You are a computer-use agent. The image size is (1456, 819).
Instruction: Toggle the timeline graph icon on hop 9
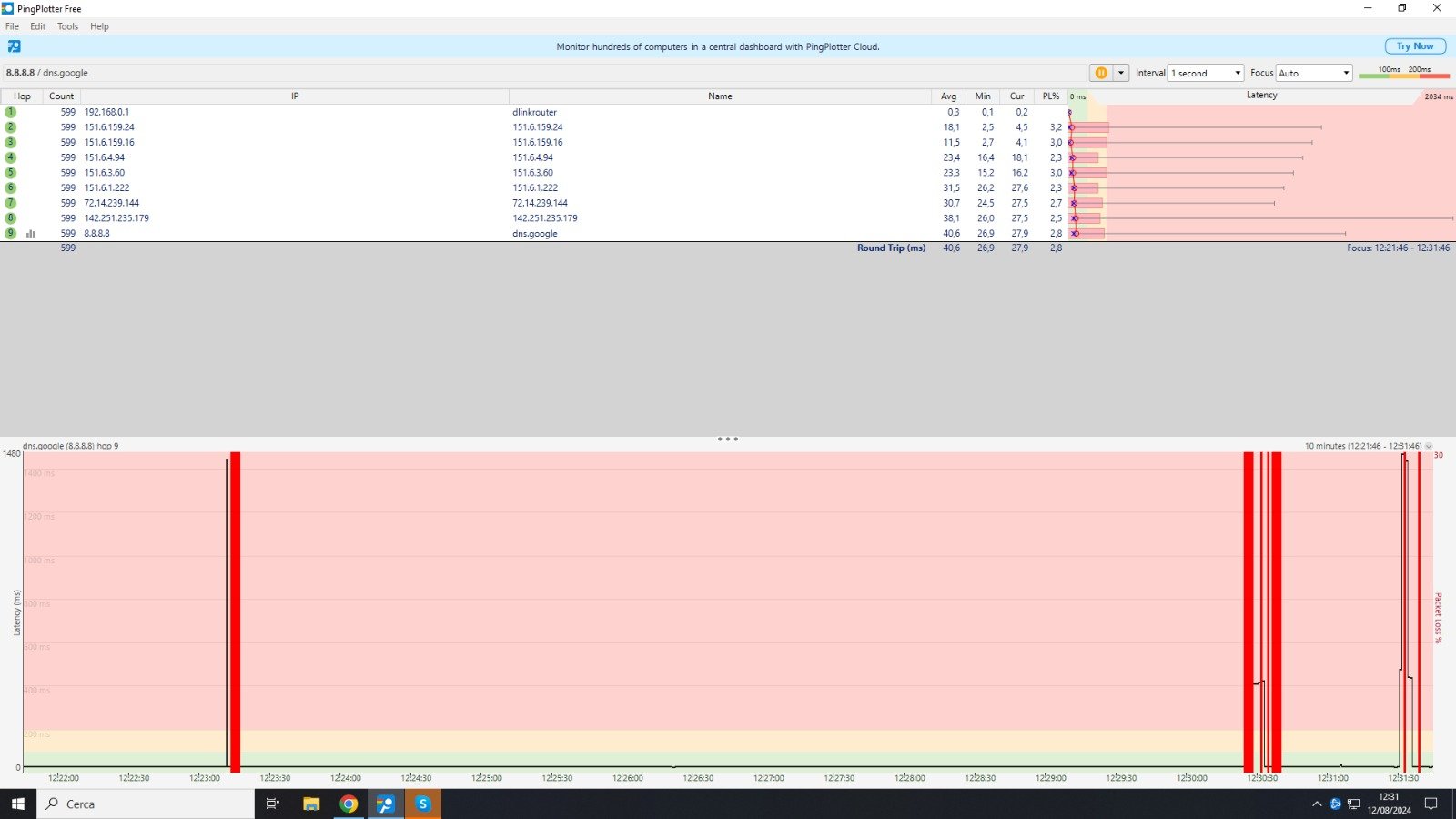tap(31, 234)
